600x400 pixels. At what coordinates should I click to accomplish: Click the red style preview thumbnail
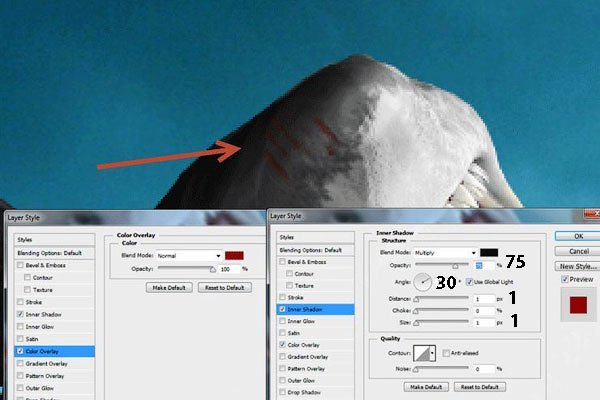pos(578,305)
